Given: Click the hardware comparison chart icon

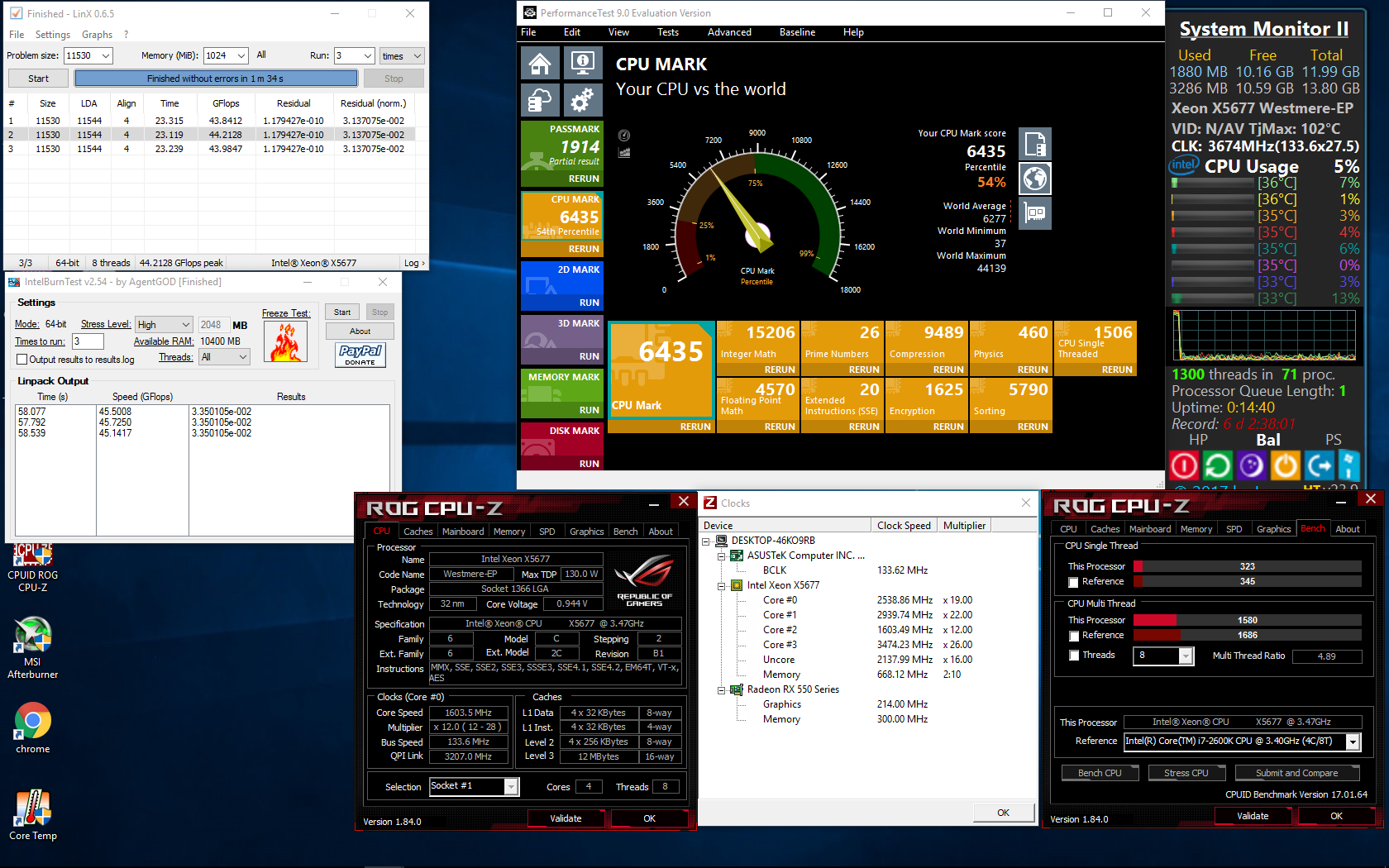Looking at the screenshot, I should coord(1036,213).
